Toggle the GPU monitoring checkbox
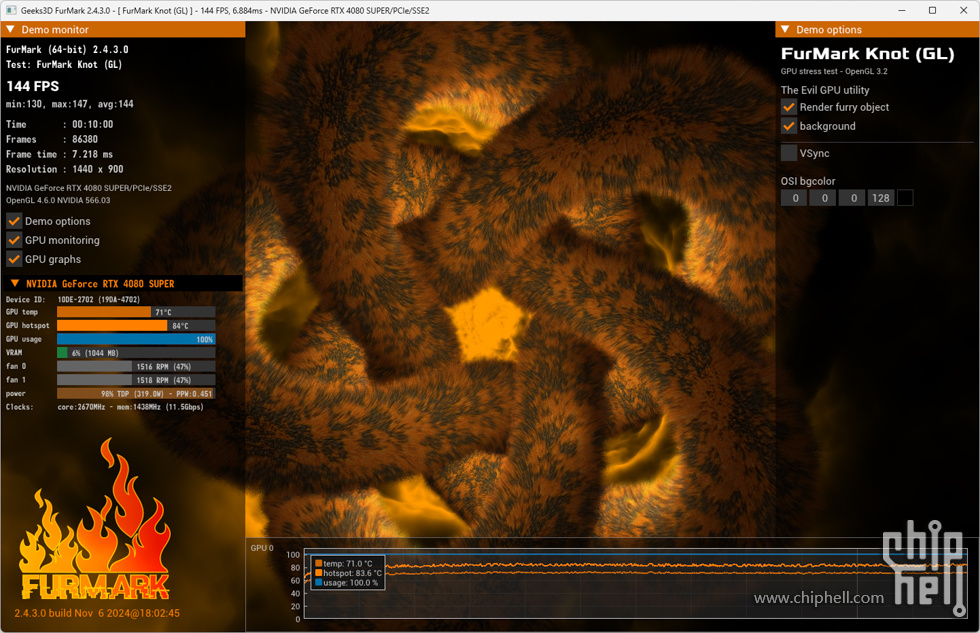The image size is (980, 633). (14, 240)
